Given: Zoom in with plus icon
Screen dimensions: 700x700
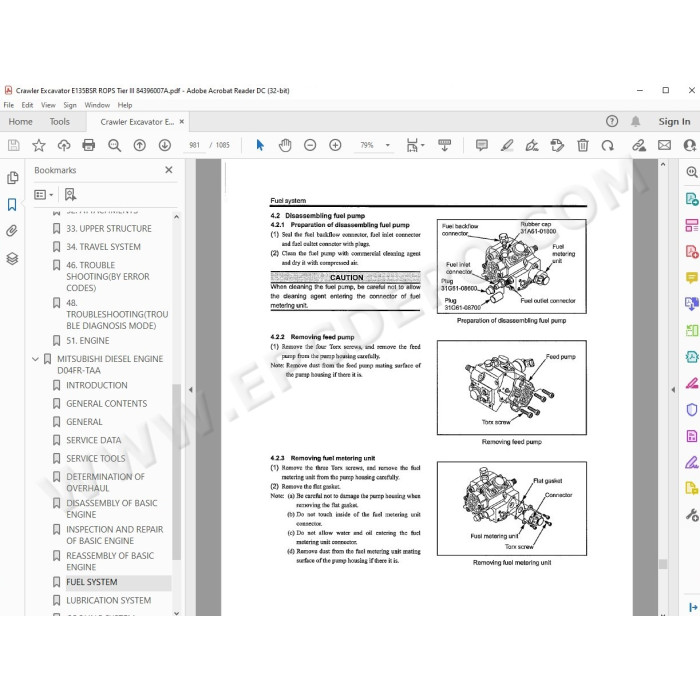Looking at the screenshot, I should pyautogui.click(x=335, y=145).
